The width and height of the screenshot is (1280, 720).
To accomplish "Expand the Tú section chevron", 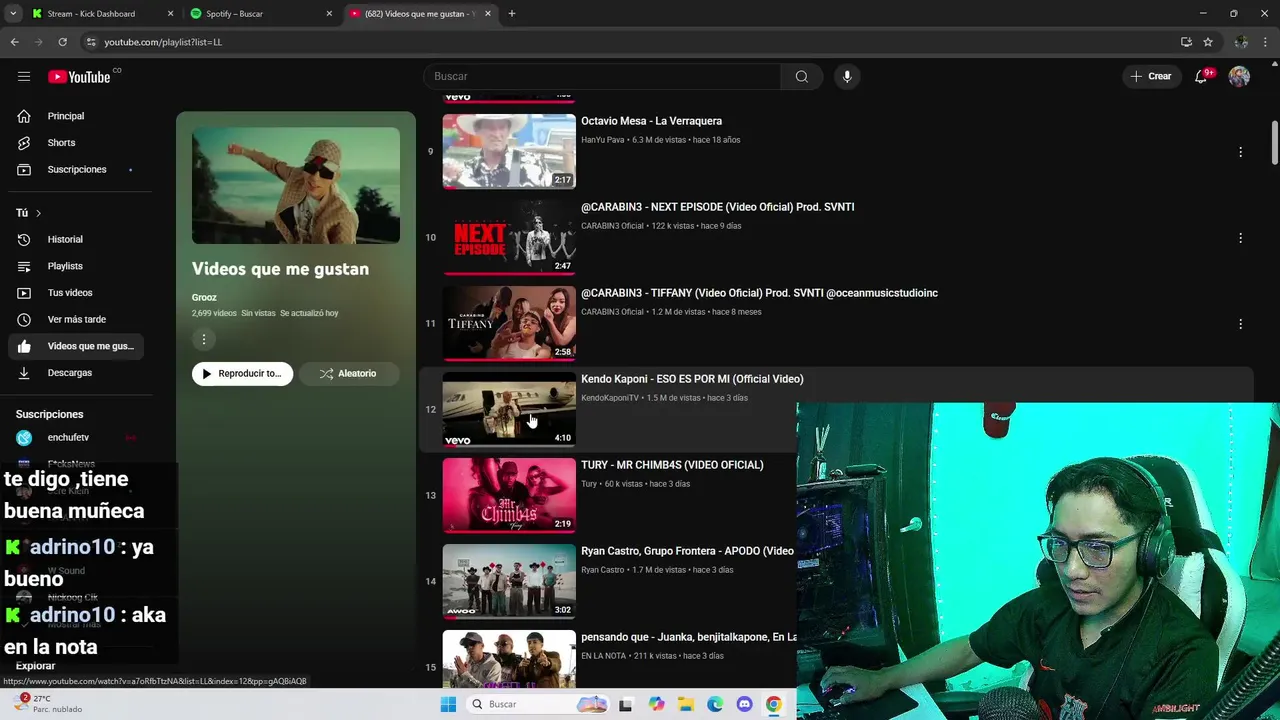I will pyautogui.click(x=38, y=213).
